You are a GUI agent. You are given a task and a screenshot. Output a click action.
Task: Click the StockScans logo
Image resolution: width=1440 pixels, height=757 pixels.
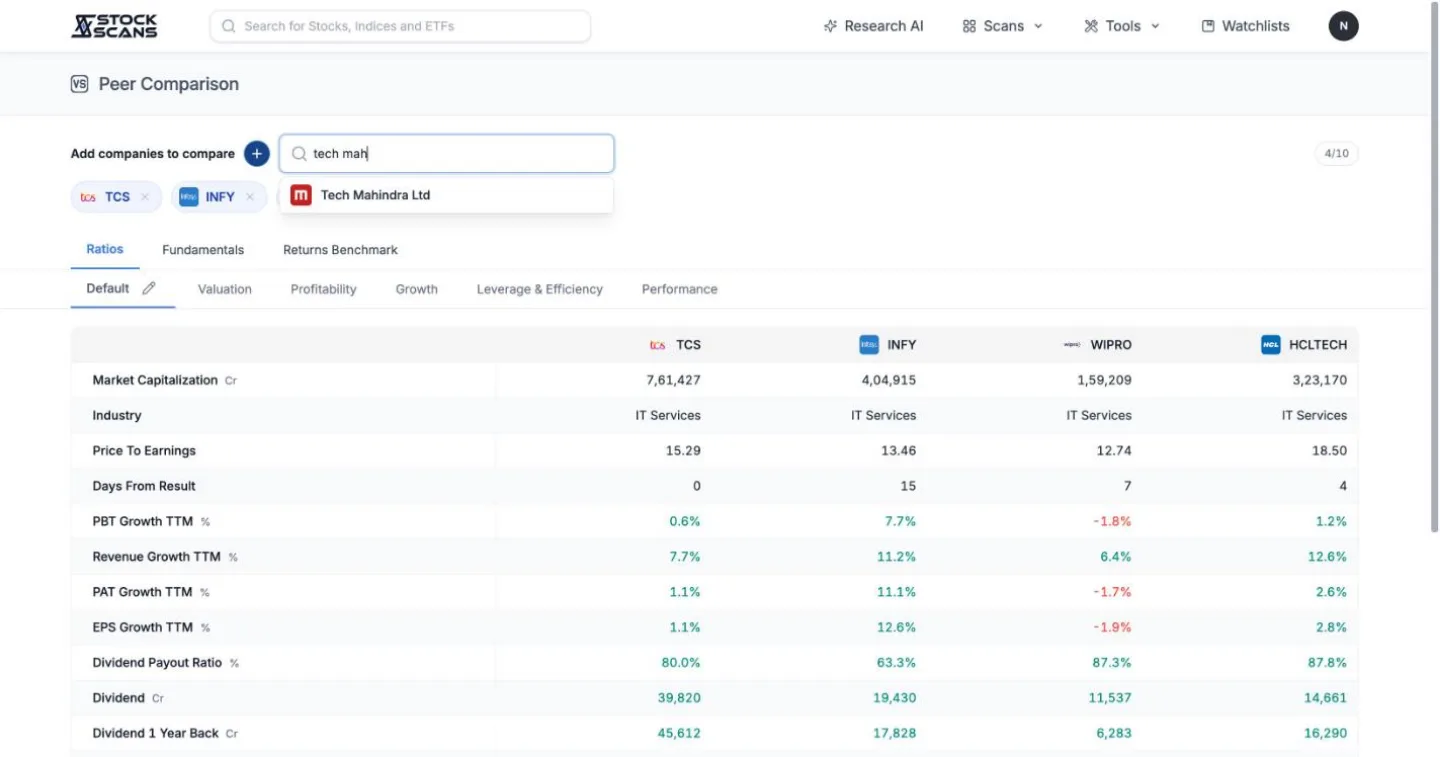click(x=114, y=26)
